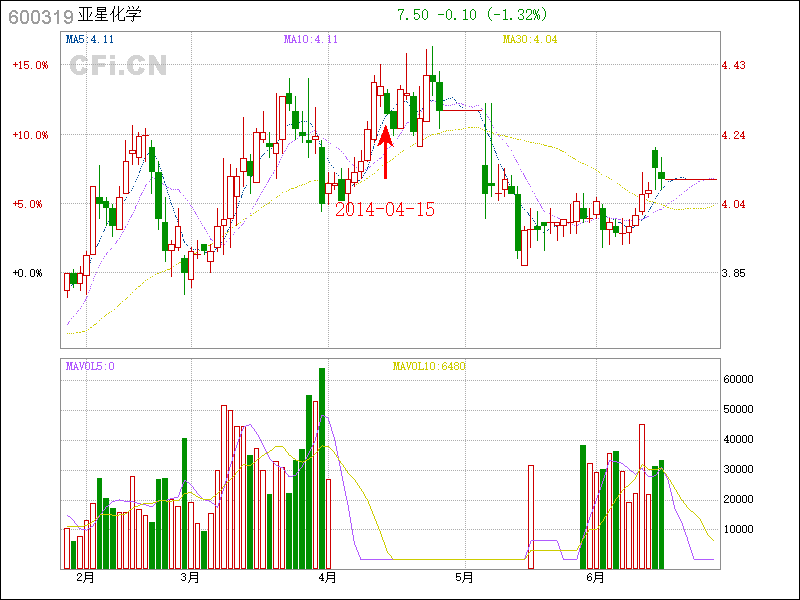This screenshot has width=800, height=600.
Task: Click the 20000 volume axis label
Action: (738, 499)
